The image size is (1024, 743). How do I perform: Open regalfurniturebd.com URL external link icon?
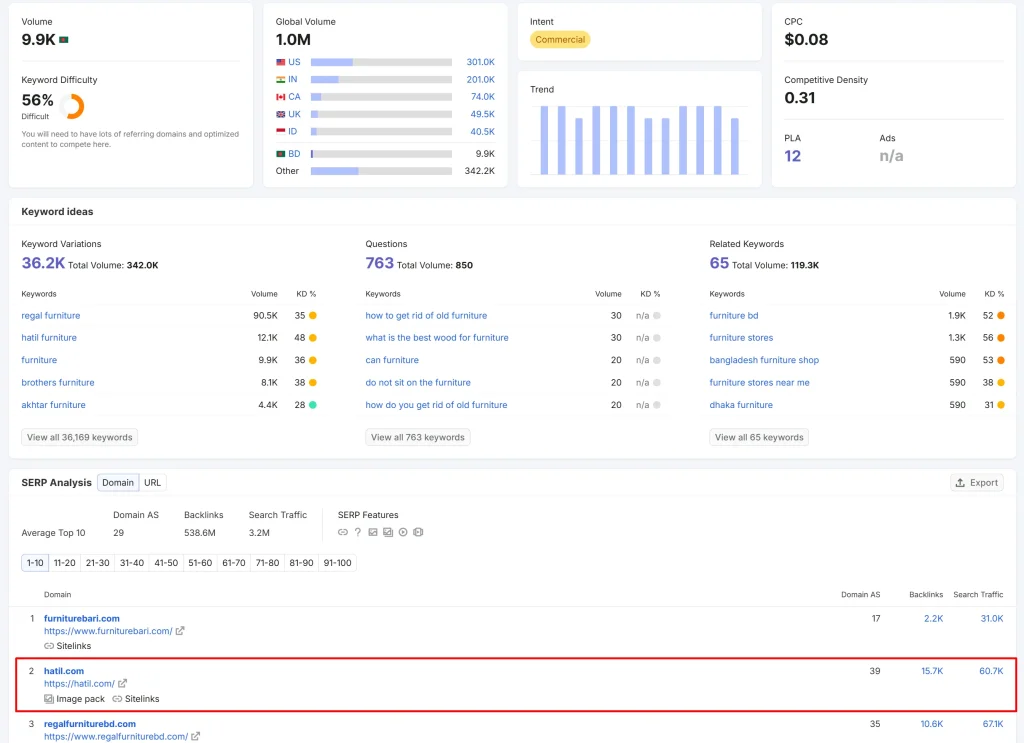(x=195, y=736)
